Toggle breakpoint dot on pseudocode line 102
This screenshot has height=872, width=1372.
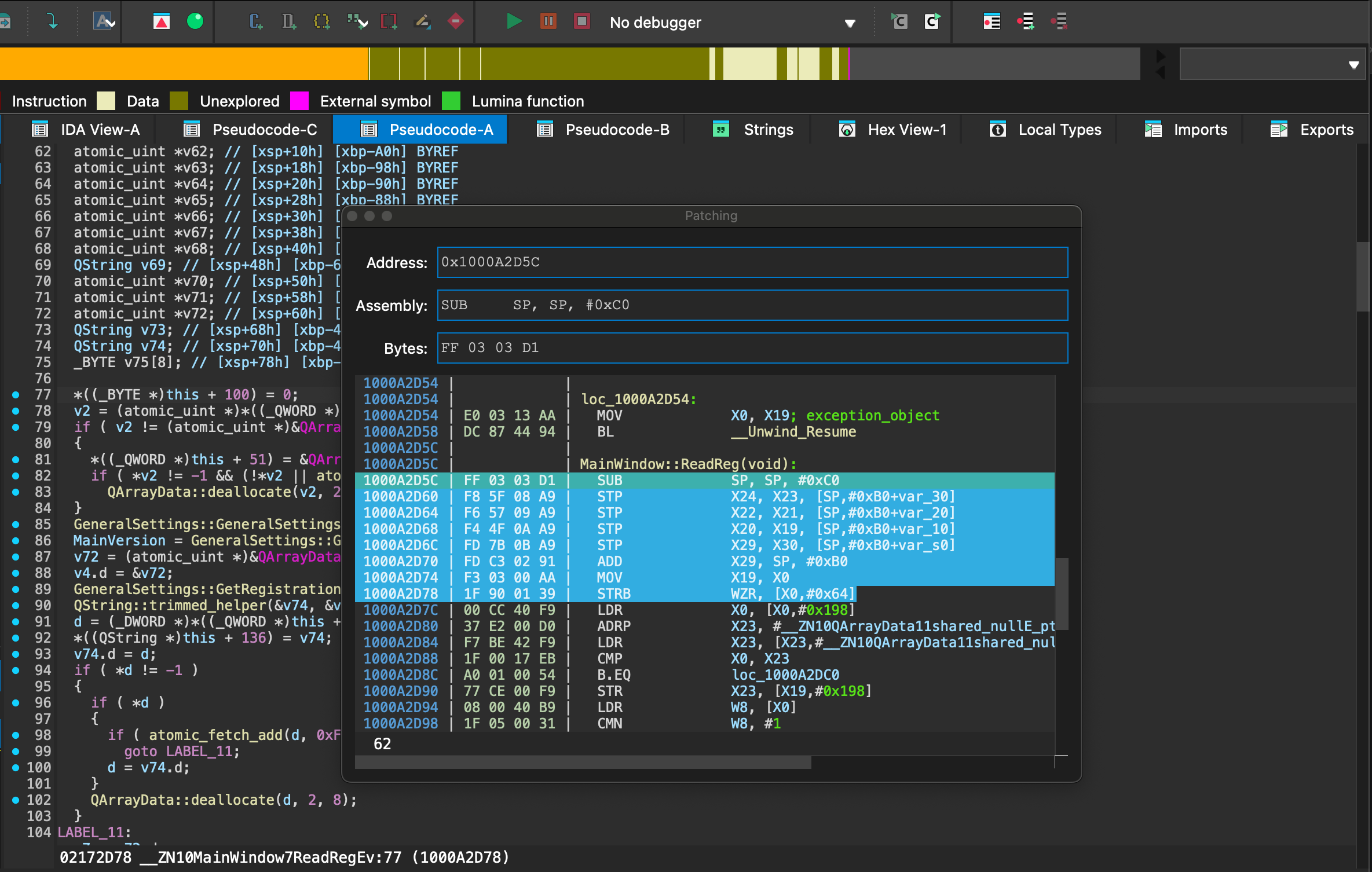[x=16, y=800]
